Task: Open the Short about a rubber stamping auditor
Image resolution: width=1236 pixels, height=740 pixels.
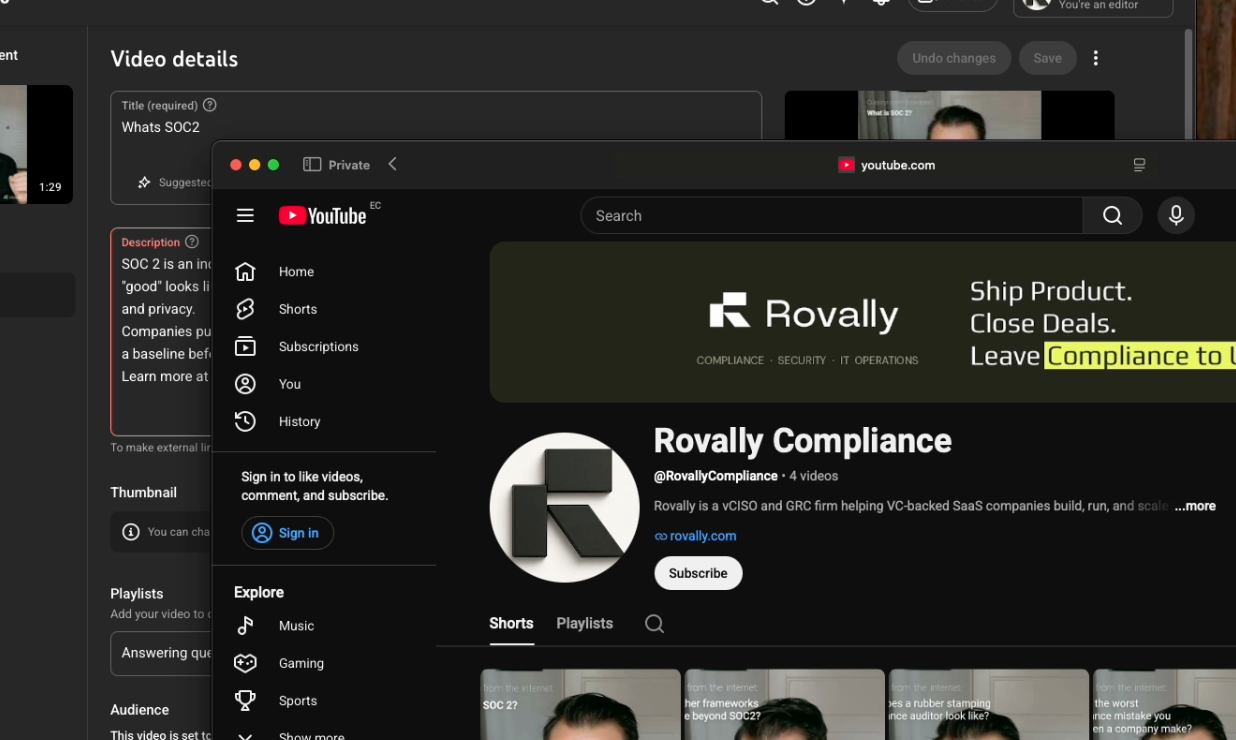Action: (x=989, y=705)
